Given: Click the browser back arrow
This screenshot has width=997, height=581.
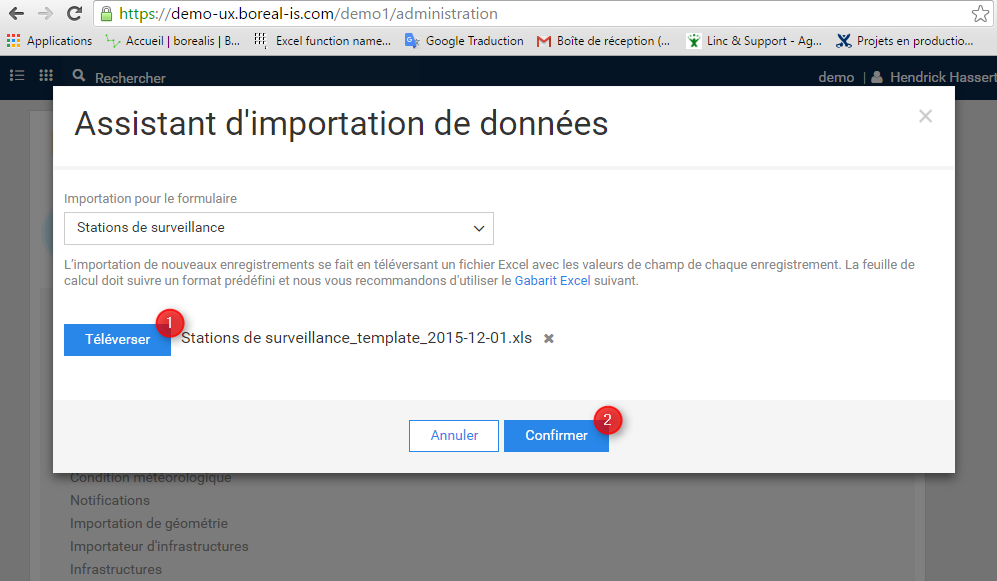Looking at the screenshot, I should click(x=16, y=14).
